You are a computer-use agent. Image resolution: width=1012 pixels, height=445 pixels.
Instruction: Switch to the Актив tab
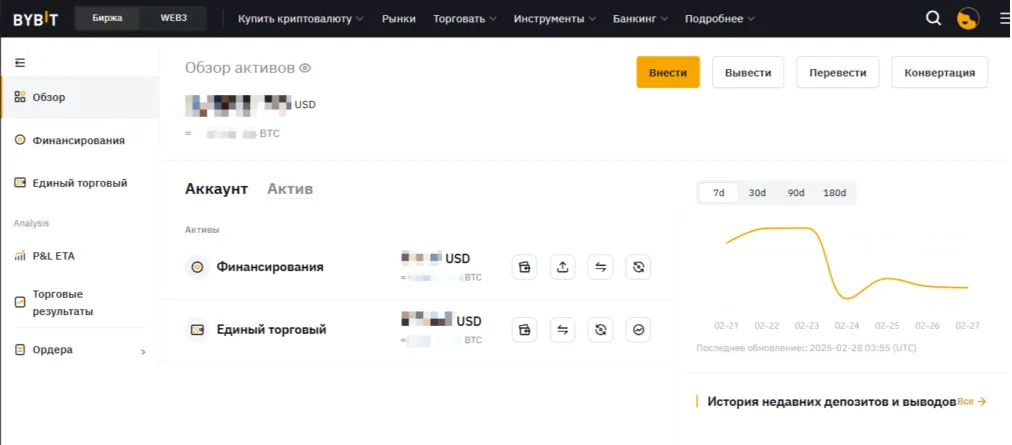[290, 189]
